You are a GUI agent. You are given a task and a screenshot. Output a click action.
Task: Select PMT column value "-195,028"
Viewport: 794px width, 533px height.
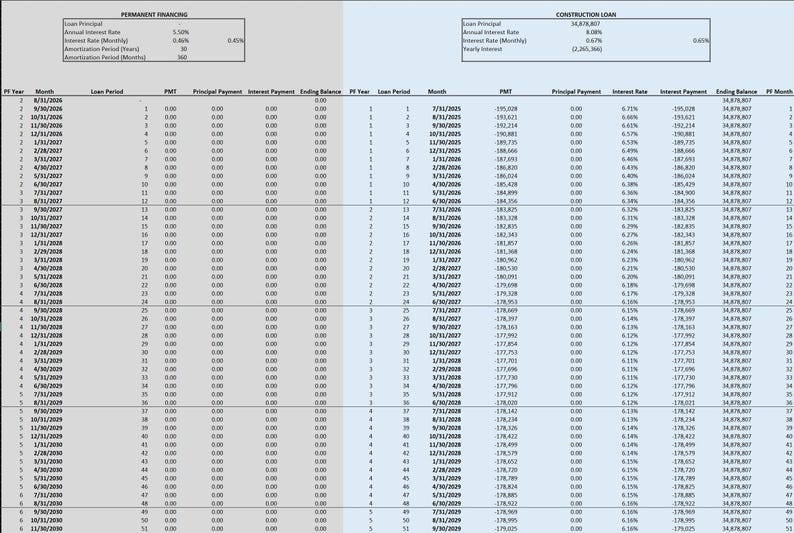(506, 109)
